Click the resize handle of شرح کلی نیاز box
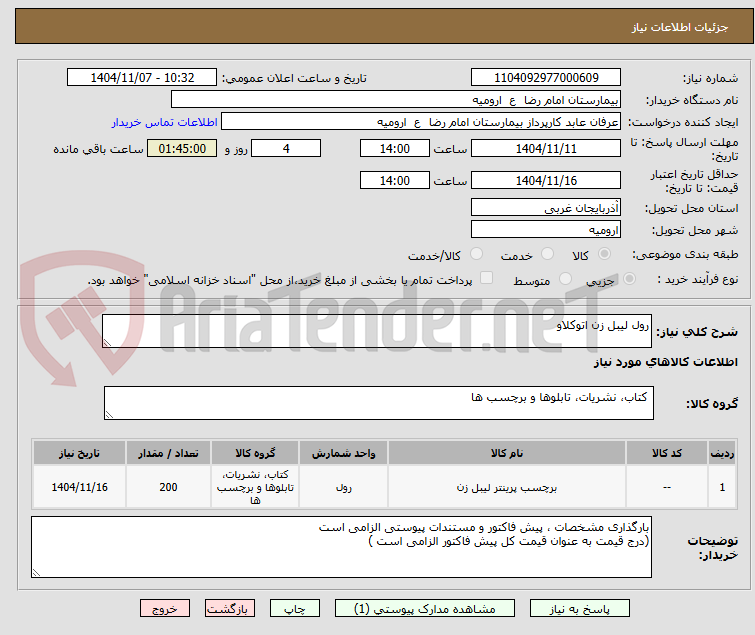 pyautogui.click(x=107, y=343)
